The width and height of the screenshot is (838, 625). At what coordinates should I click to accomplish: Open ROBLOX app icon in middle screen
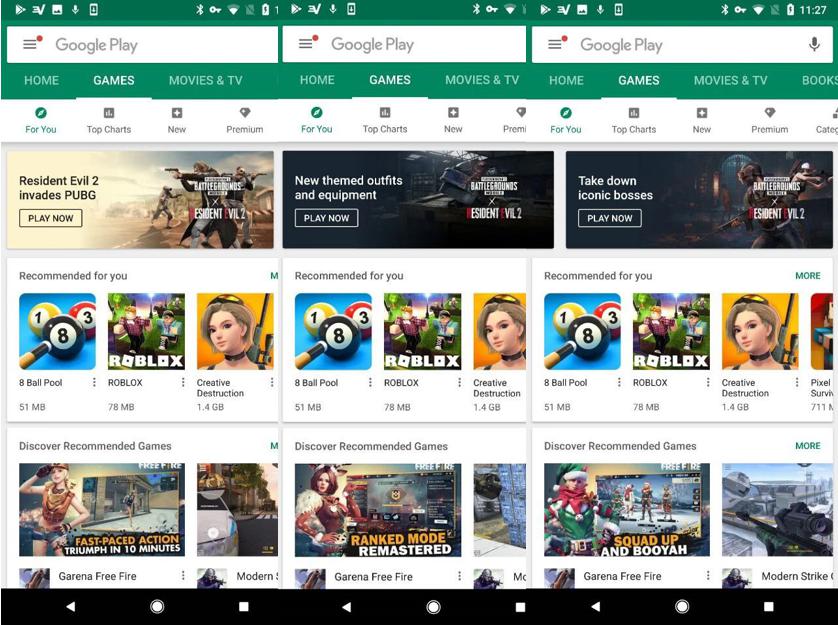click(x=423, y=331)
